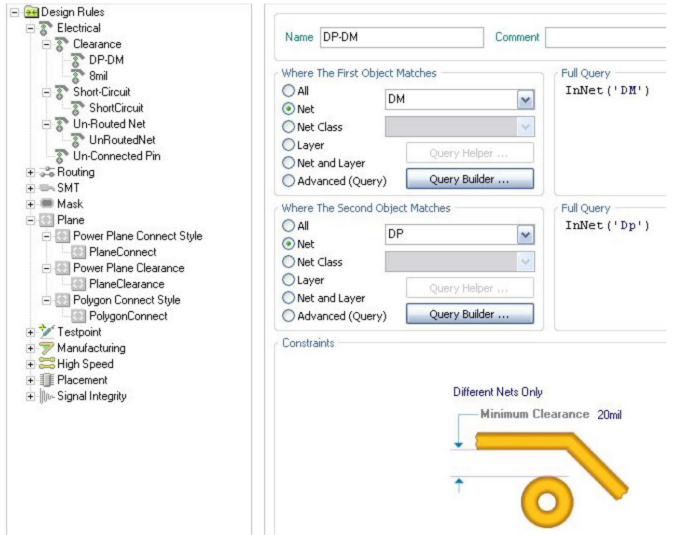The height and width of the screenshot is (535, 698).
Task: Click the Testpoint category icon
Action: [46, 332]
